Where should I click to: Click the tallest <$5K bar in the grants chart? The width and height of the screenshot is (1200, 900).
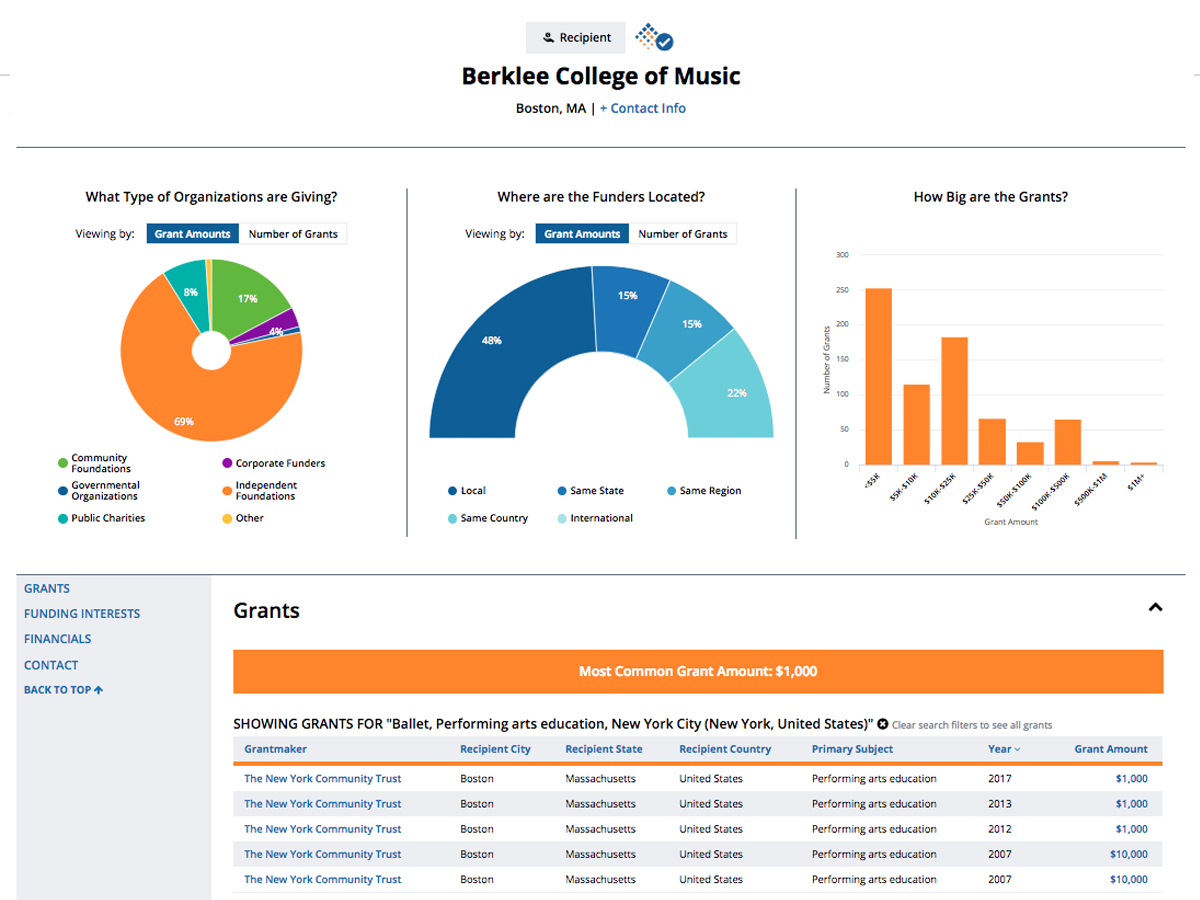pos(879,376)
